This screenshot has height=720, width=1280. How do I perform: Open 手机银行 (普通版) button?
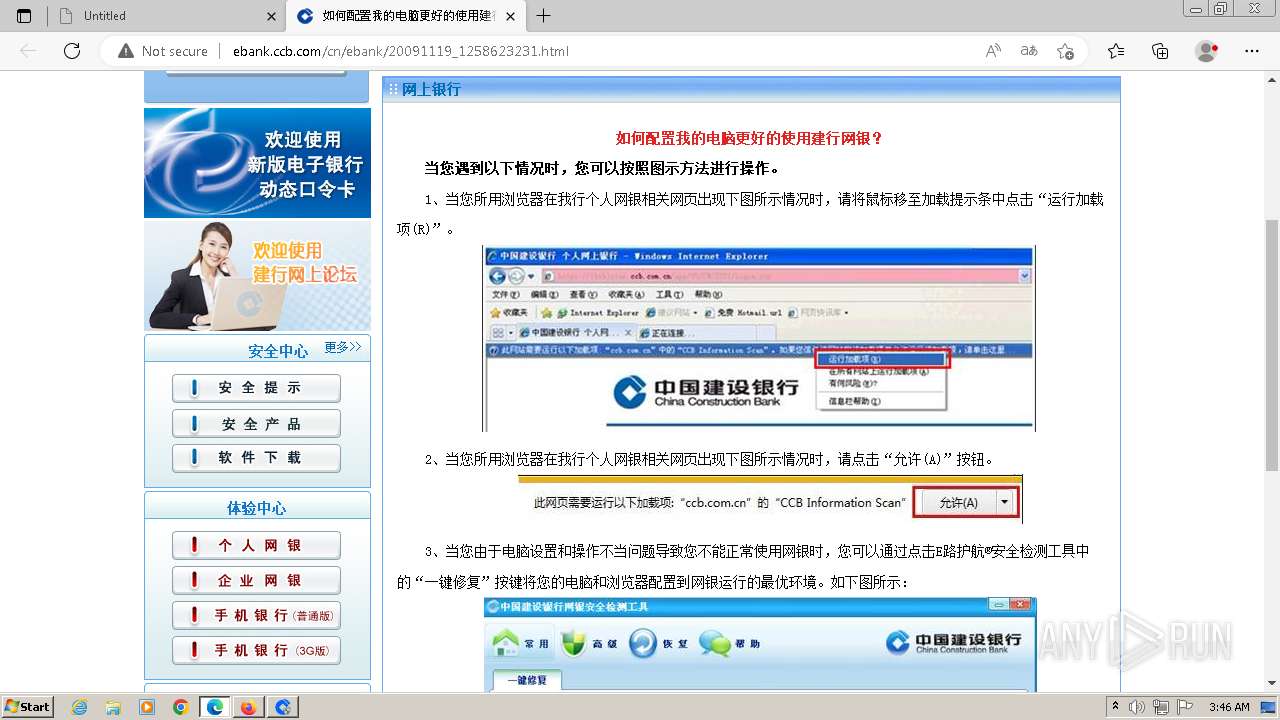pyautogui.click(x=256, y=616)
